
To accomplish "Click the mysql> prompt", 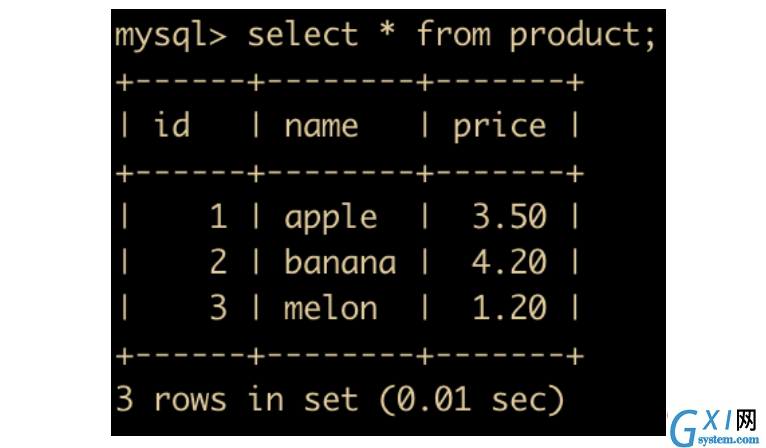I will 171,37.
